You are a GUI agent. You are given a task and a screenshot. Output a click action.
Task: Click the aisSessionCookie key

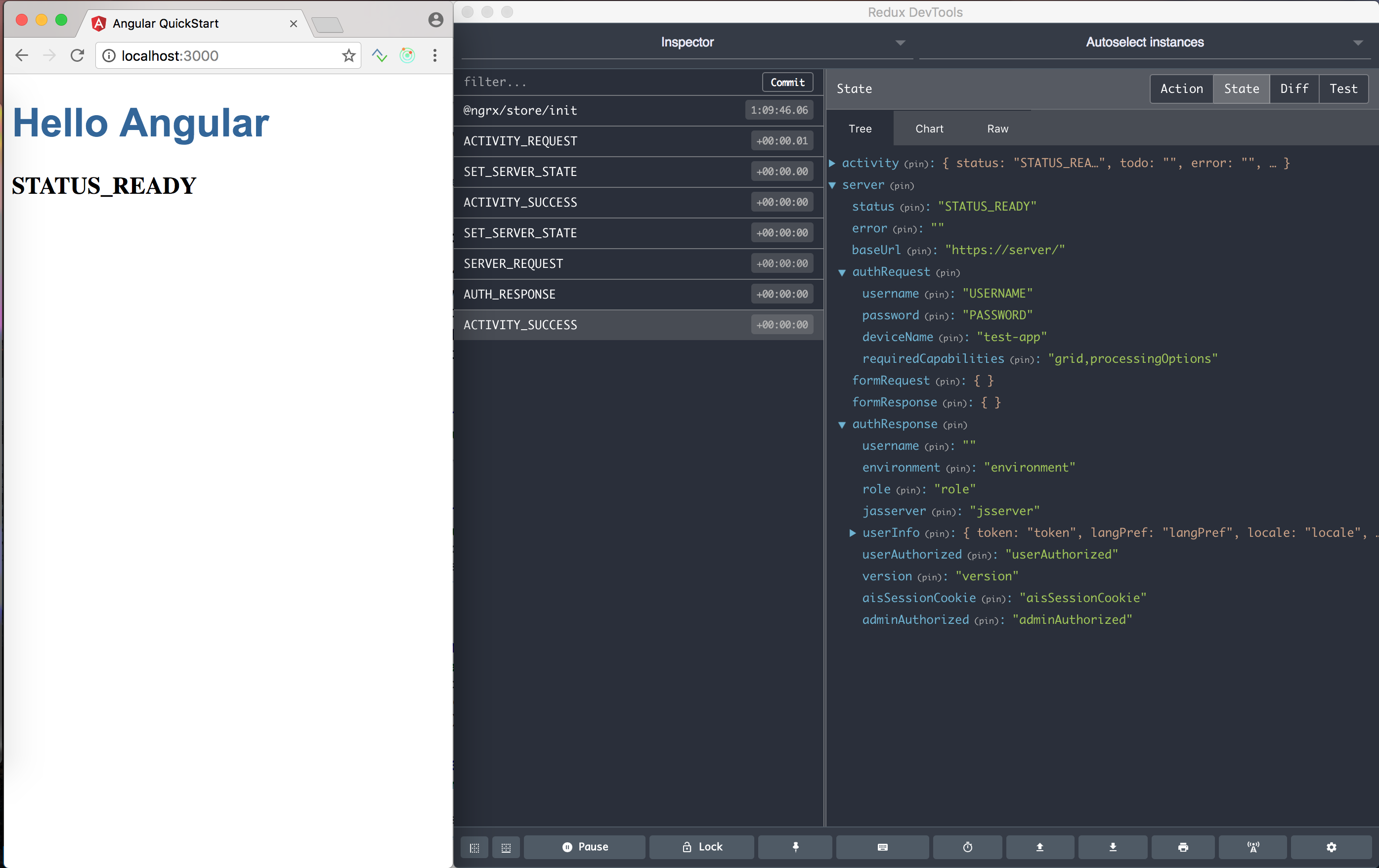pyautogui.click(x=918, y=598)
